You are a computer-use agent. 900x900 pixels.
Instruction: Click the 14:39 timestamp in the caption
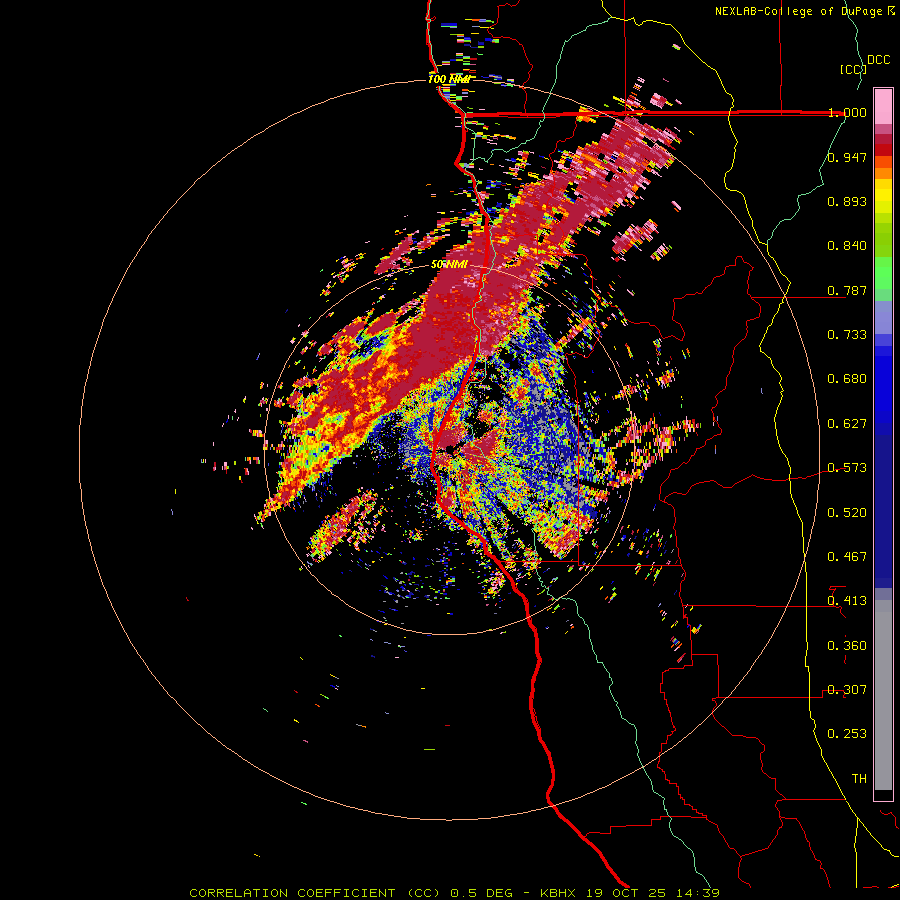tap(696, 893)
